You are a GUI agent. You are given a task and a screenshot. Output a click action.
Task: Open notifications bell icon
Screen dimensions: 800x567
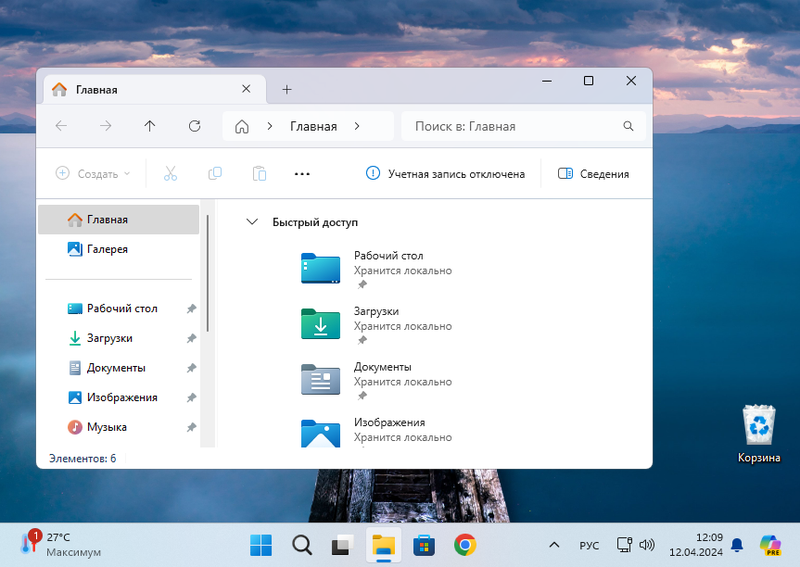pyautogui.click(x=737, y=545)
